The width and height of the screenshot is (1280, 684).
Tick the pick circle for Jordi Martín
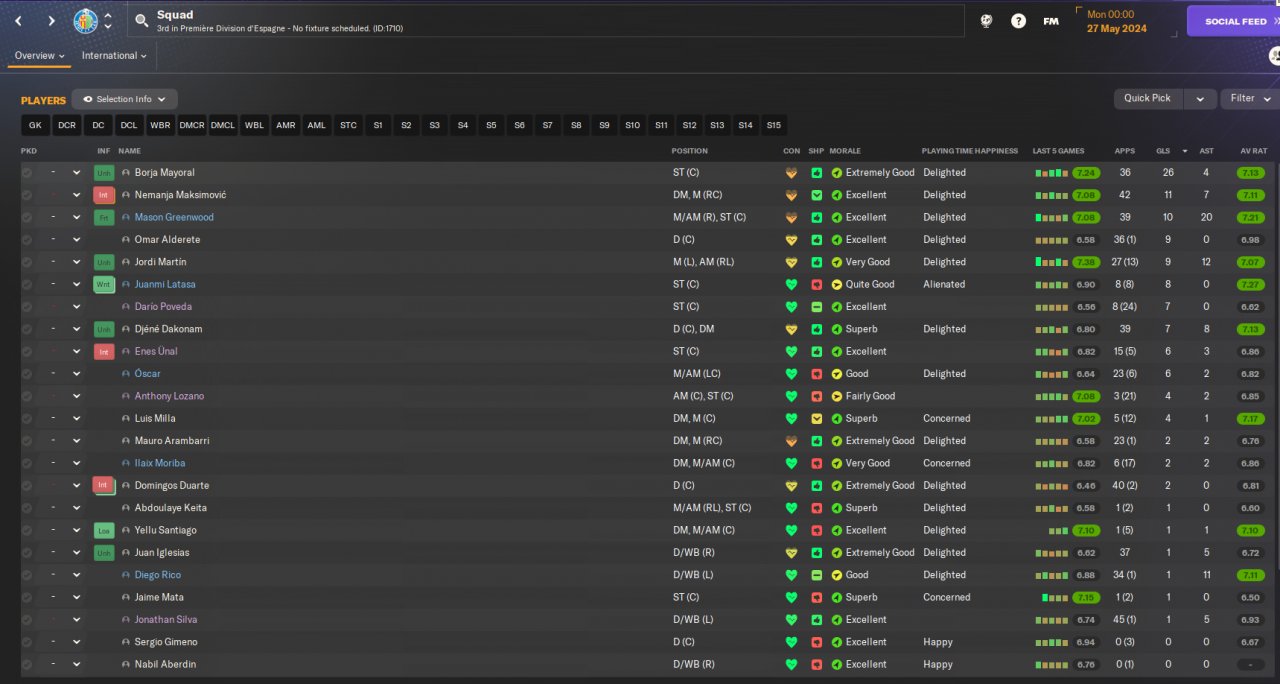tap(27, 262)
